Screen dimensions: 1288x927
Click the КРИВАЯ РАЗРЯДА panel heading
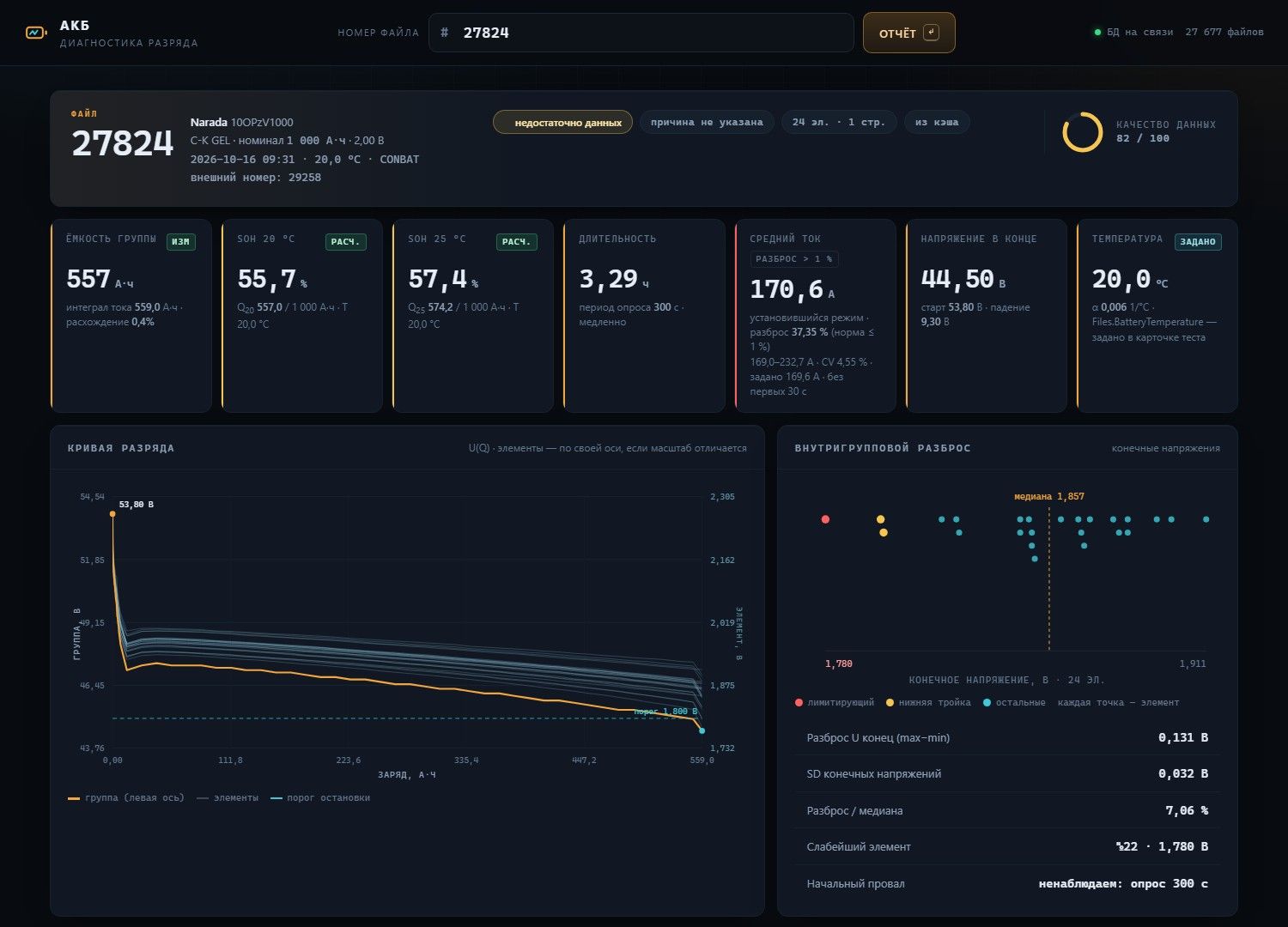[x=121, y=448]
